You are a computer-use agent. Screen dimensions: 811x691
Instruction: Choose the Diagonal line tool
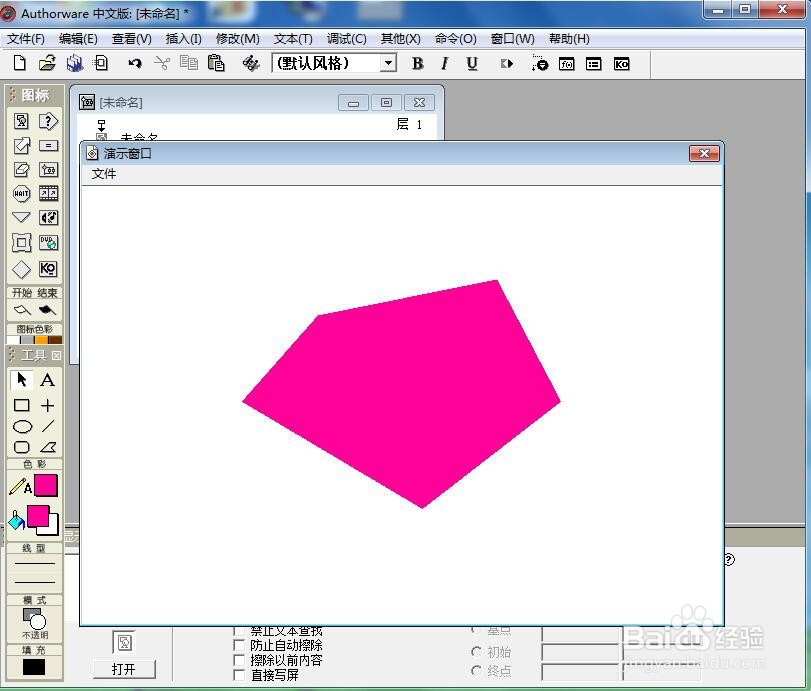pyautogui.click(x=48, y=426)
